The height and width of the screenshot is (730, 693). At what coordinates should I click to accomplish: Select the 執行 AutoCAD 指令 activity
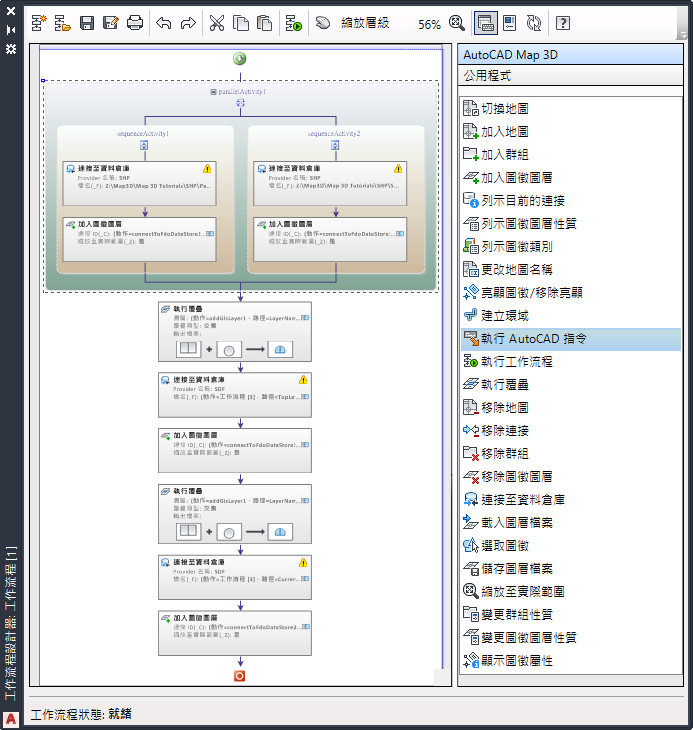click(571, 339)
